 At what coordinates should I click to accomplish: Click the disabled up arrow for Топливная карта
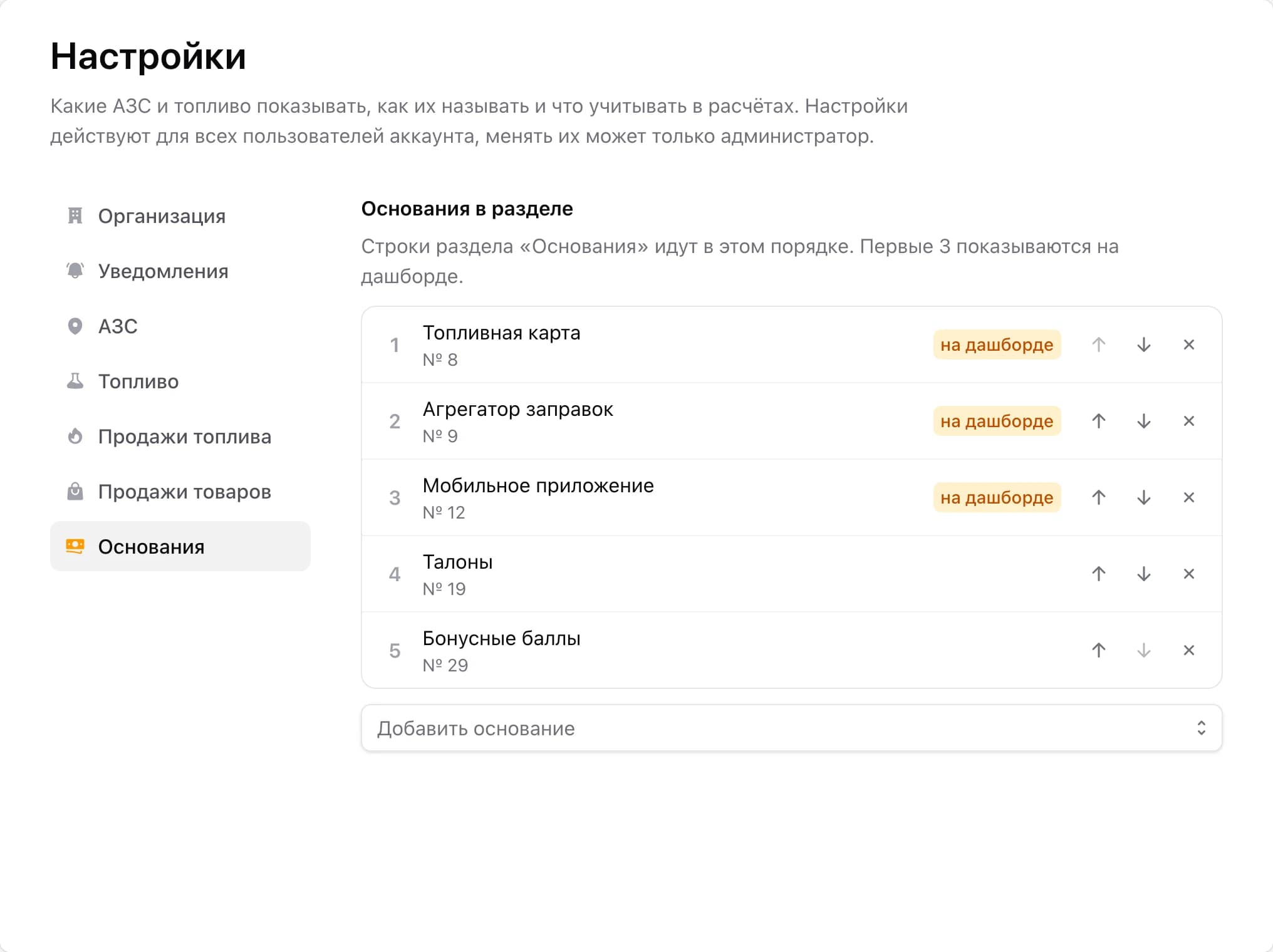click(1099, 344)
